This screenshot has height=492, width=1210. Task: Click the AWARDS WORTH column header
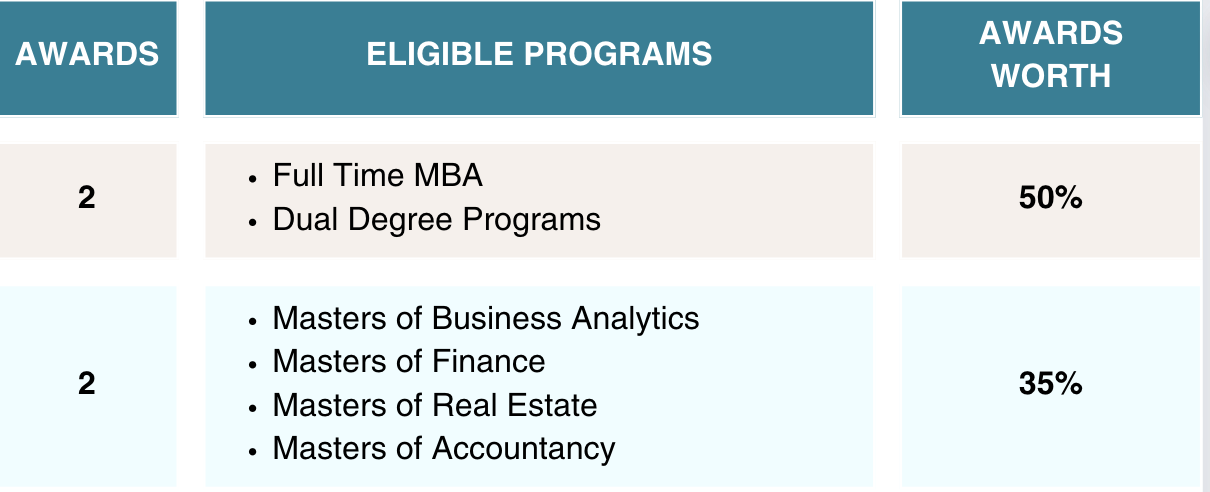(x=1050, y=54)
